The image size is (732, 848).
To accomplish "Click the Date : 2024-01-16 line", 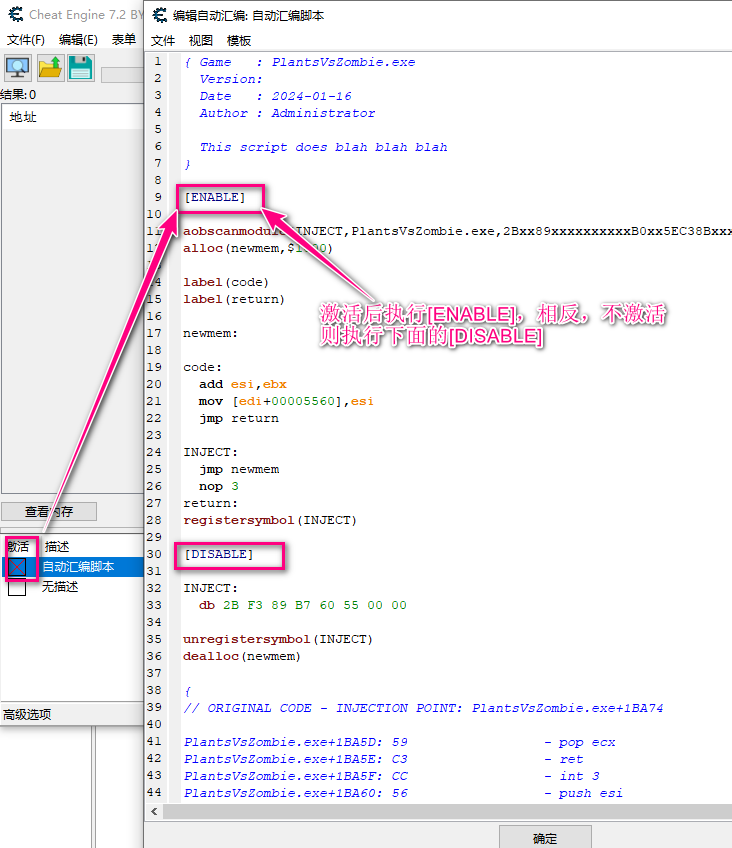I will click(x=275, y=96).
